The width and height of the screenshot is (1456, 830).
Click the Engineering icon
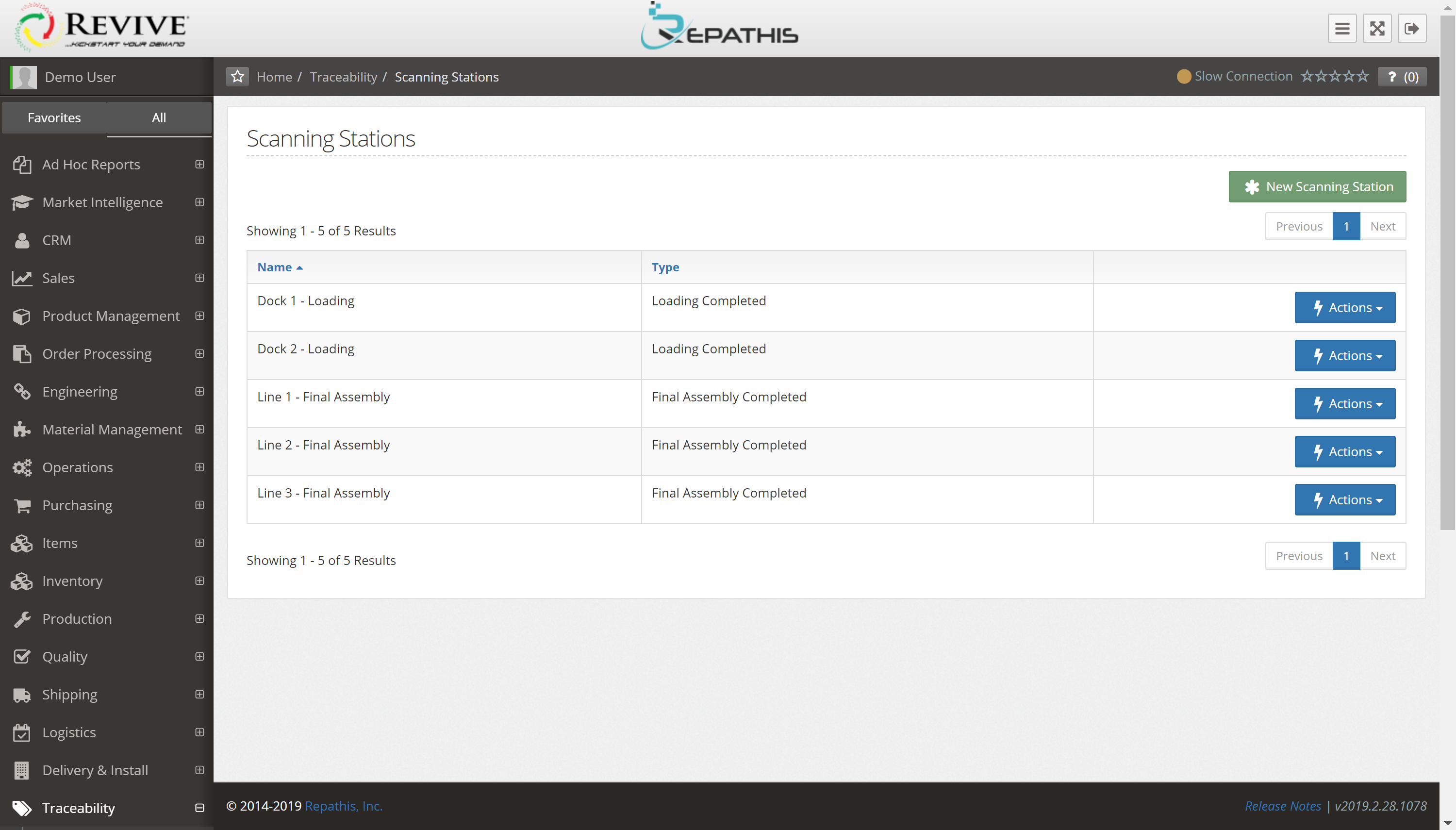(22, 392)
